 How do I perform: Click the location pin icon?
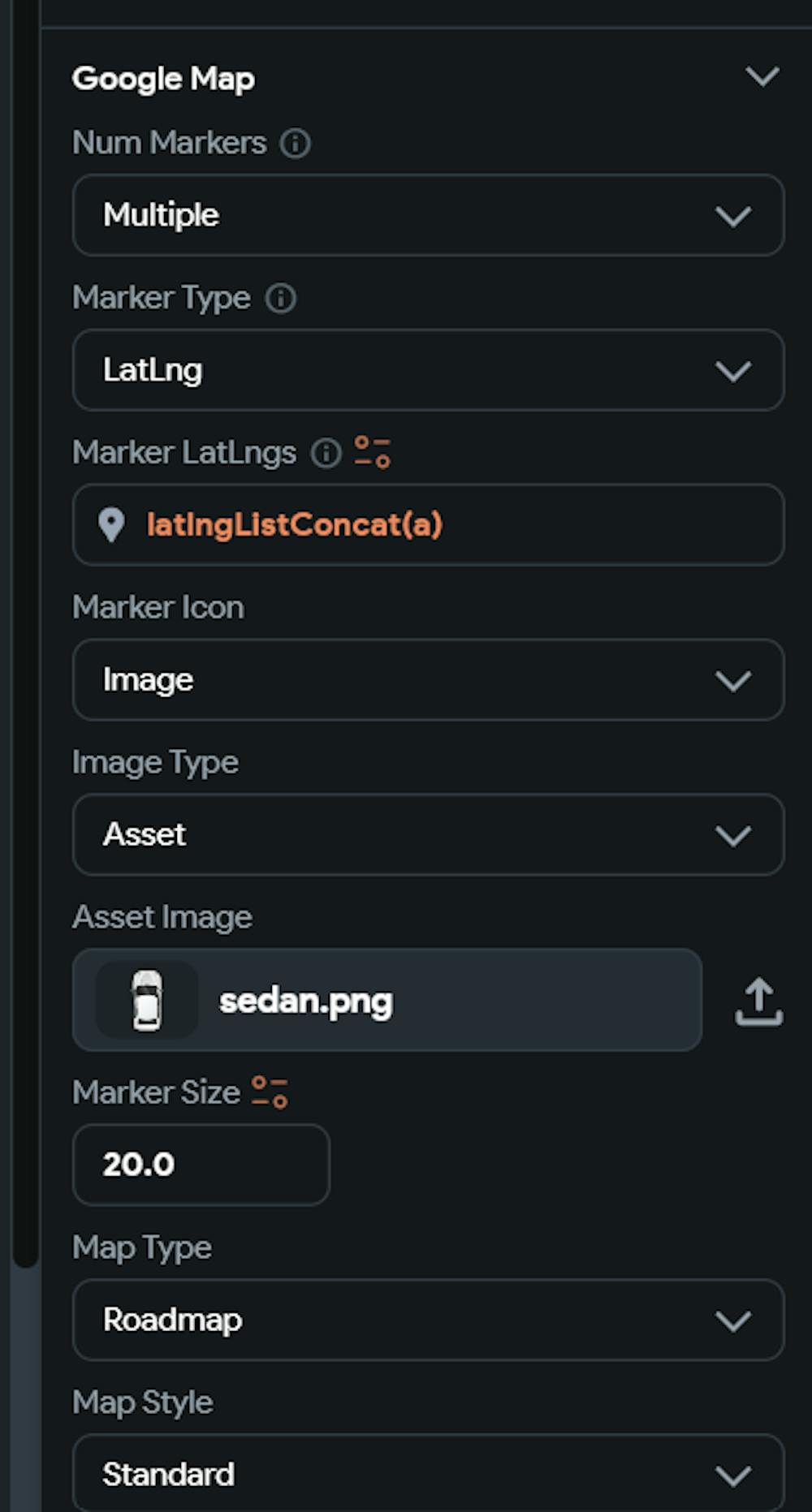(x=111, y=525)
